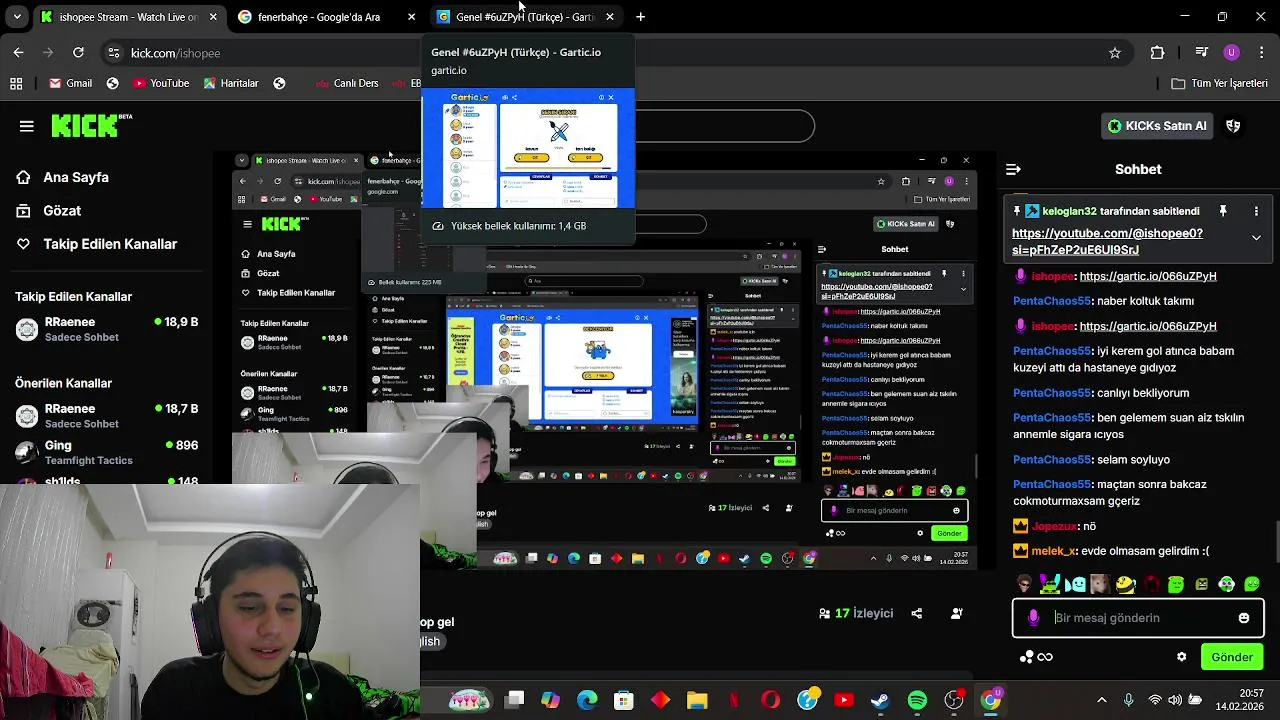The image size is (1280, 720).
Task: Open the pinned message three-dot menu
Action: (1256, 212)
